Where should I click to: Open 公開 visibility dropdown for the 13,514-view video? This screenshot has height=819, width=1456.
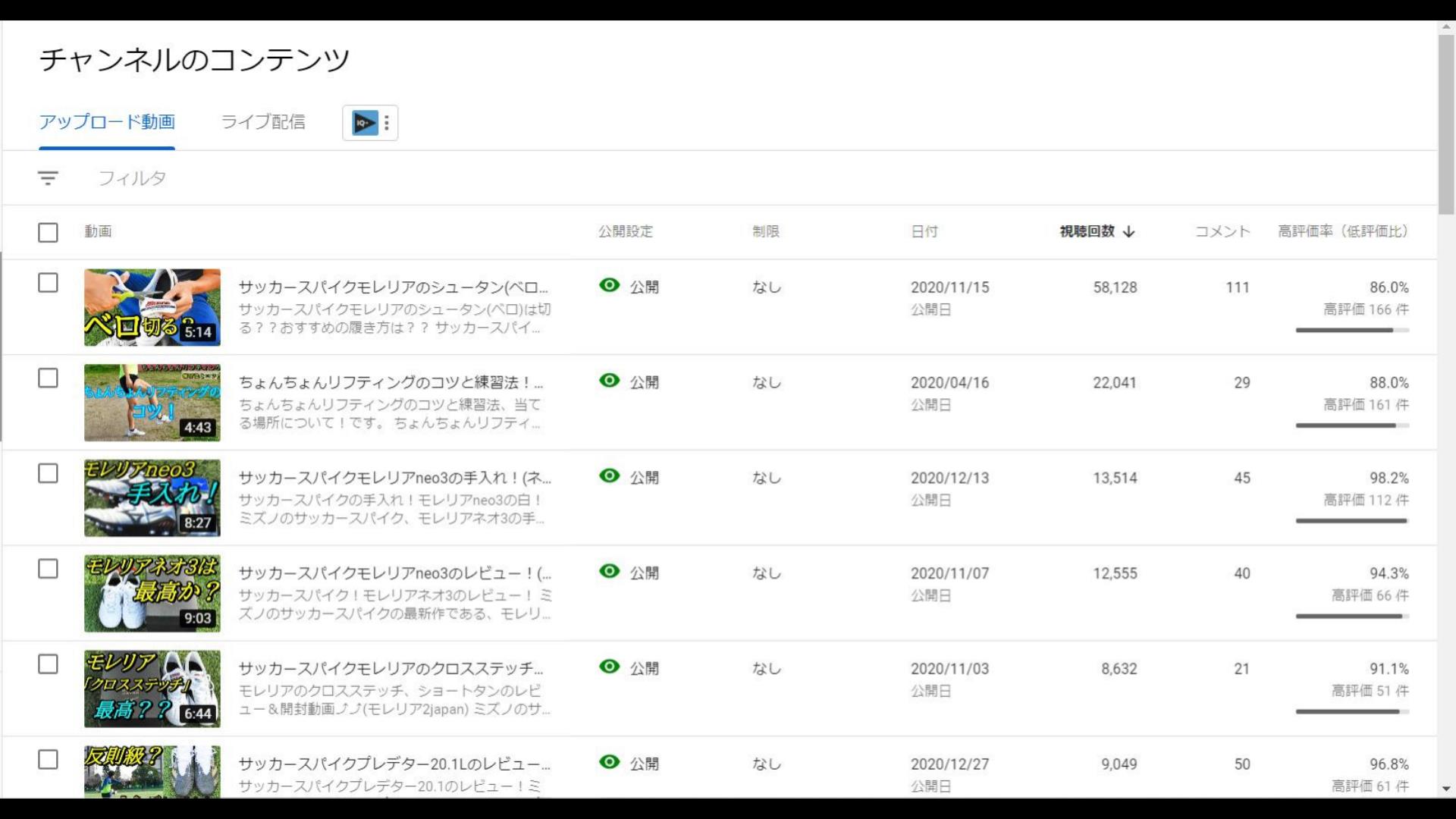pos(644,479)
